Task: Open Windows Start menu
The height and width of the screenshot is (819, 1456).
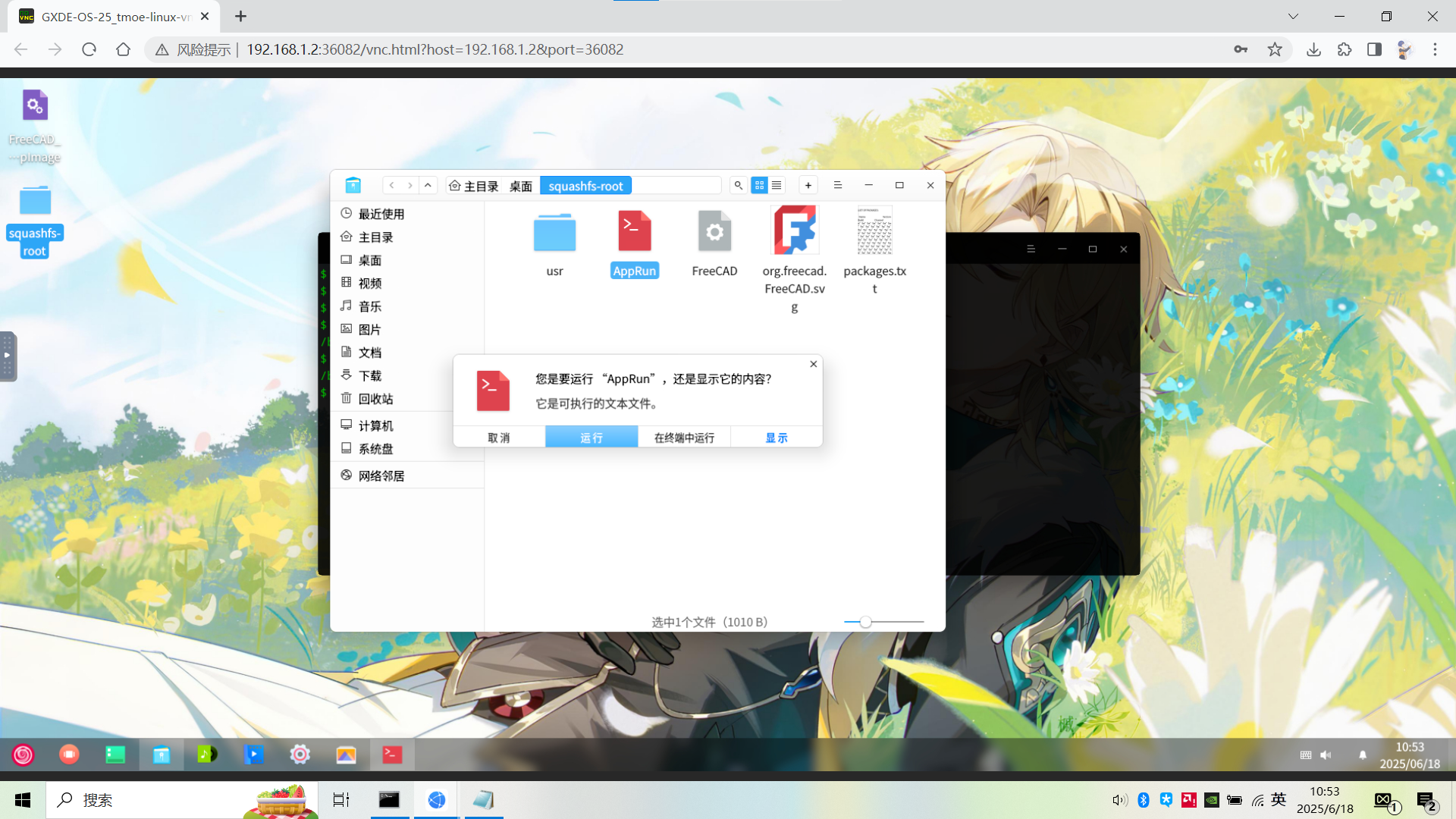Action: [x=23, y=800]
